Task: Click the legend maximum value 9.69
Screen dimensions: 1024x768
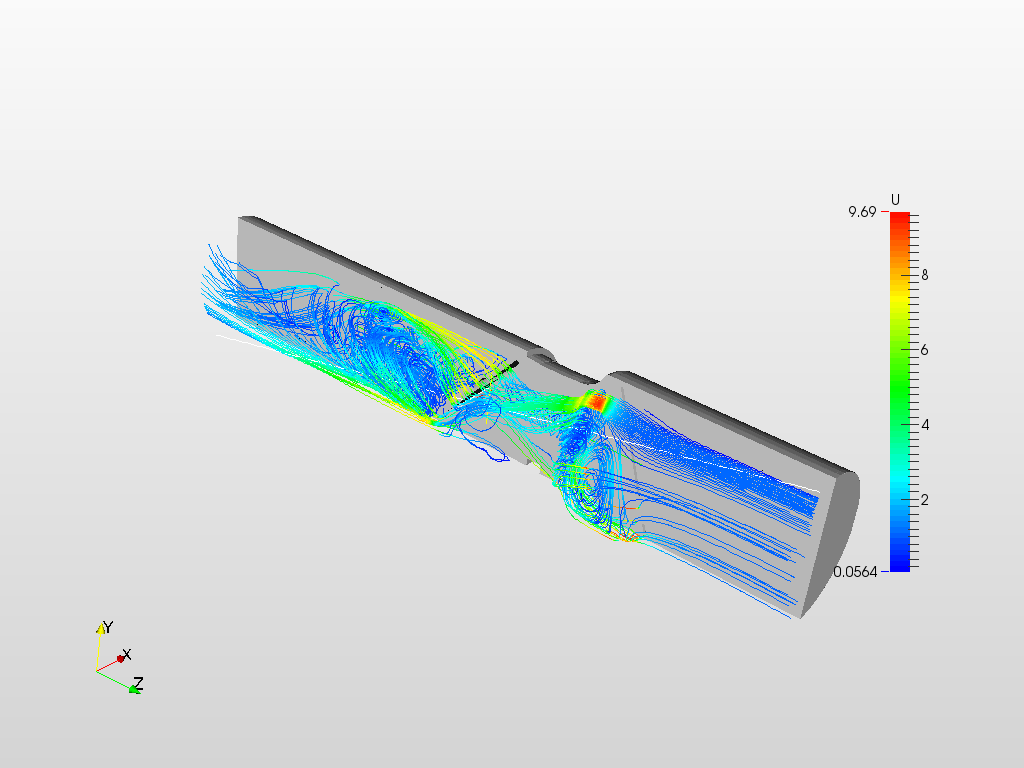Action: (862, 212)
